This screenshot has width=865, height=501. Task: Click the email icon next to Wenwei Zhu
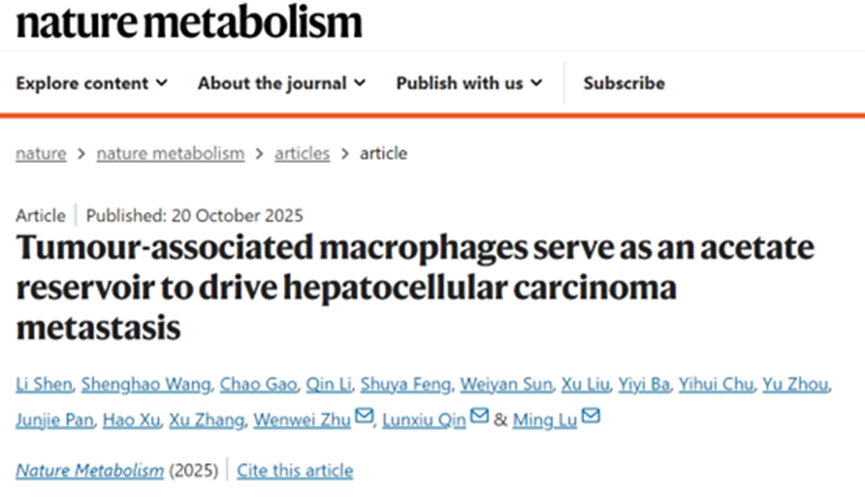(364, 415)
